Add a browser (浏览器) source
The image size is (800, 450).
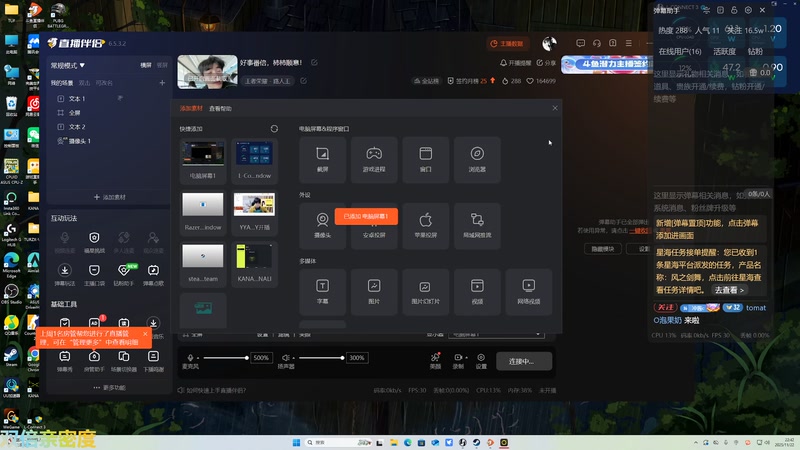(477, 160)
